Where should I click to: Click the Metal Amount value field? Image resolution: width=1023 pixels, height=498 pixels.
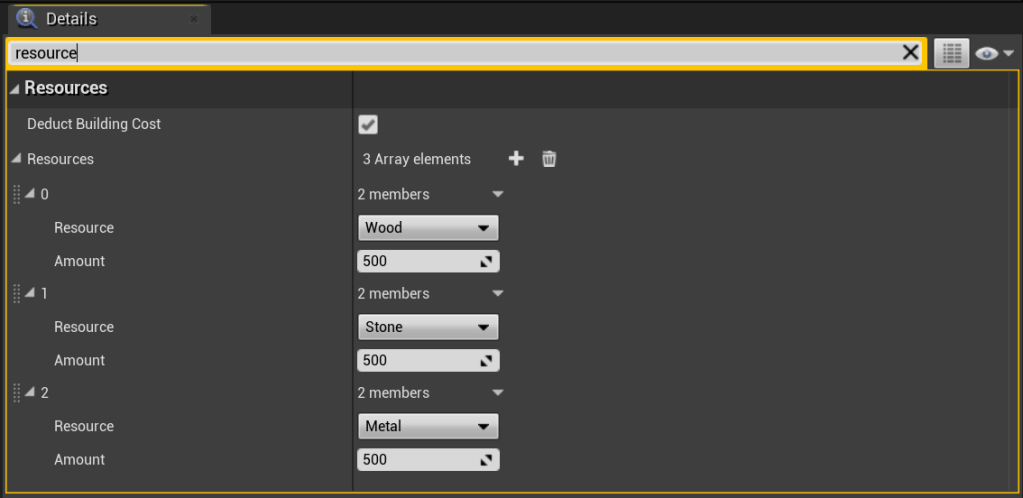click(428, 459)
